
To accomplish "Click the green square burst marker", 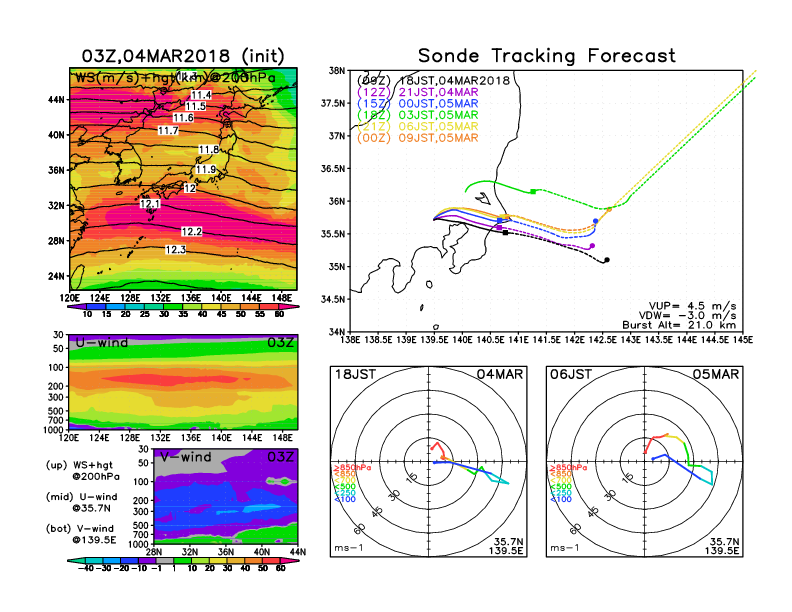I will tap(533, 191).
